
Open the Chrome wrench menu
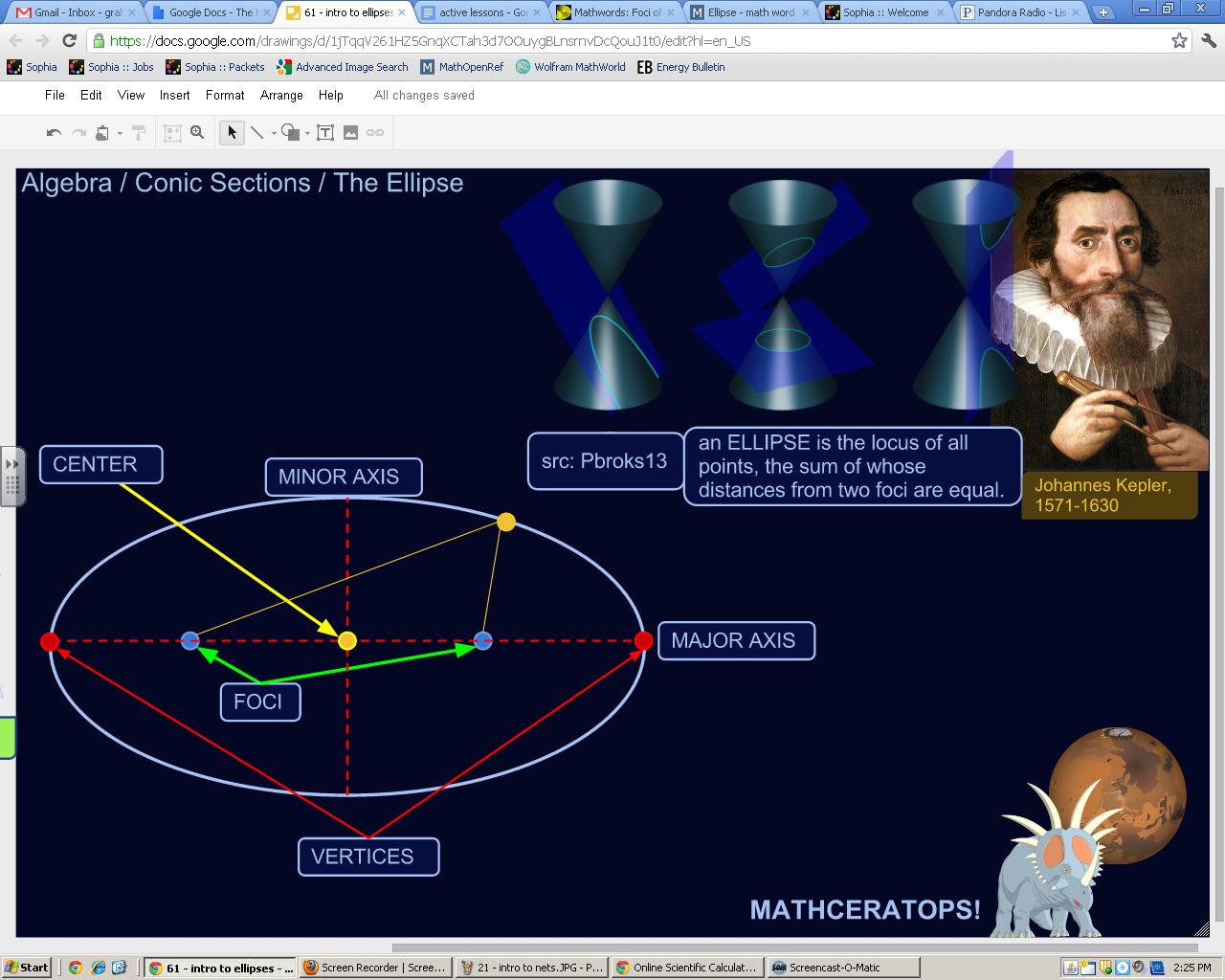coord(1208,40)
